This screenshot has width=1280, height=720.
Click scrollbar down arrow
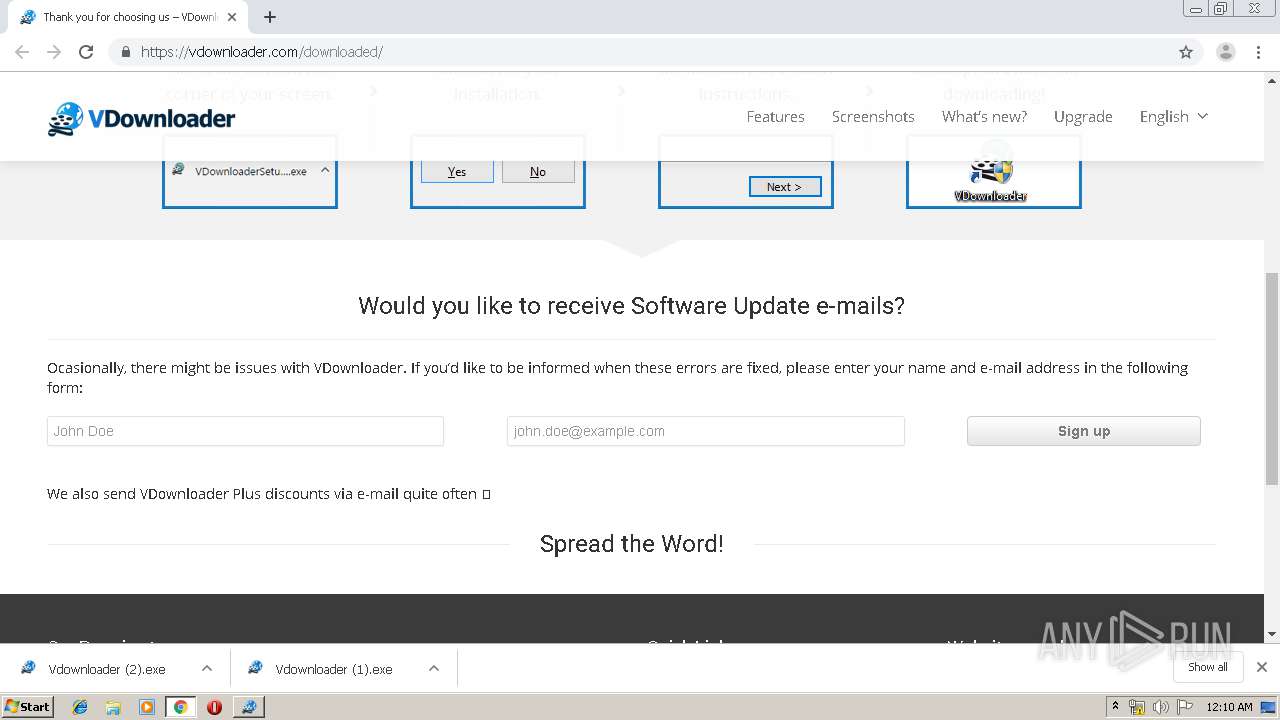click(1272, 634)
